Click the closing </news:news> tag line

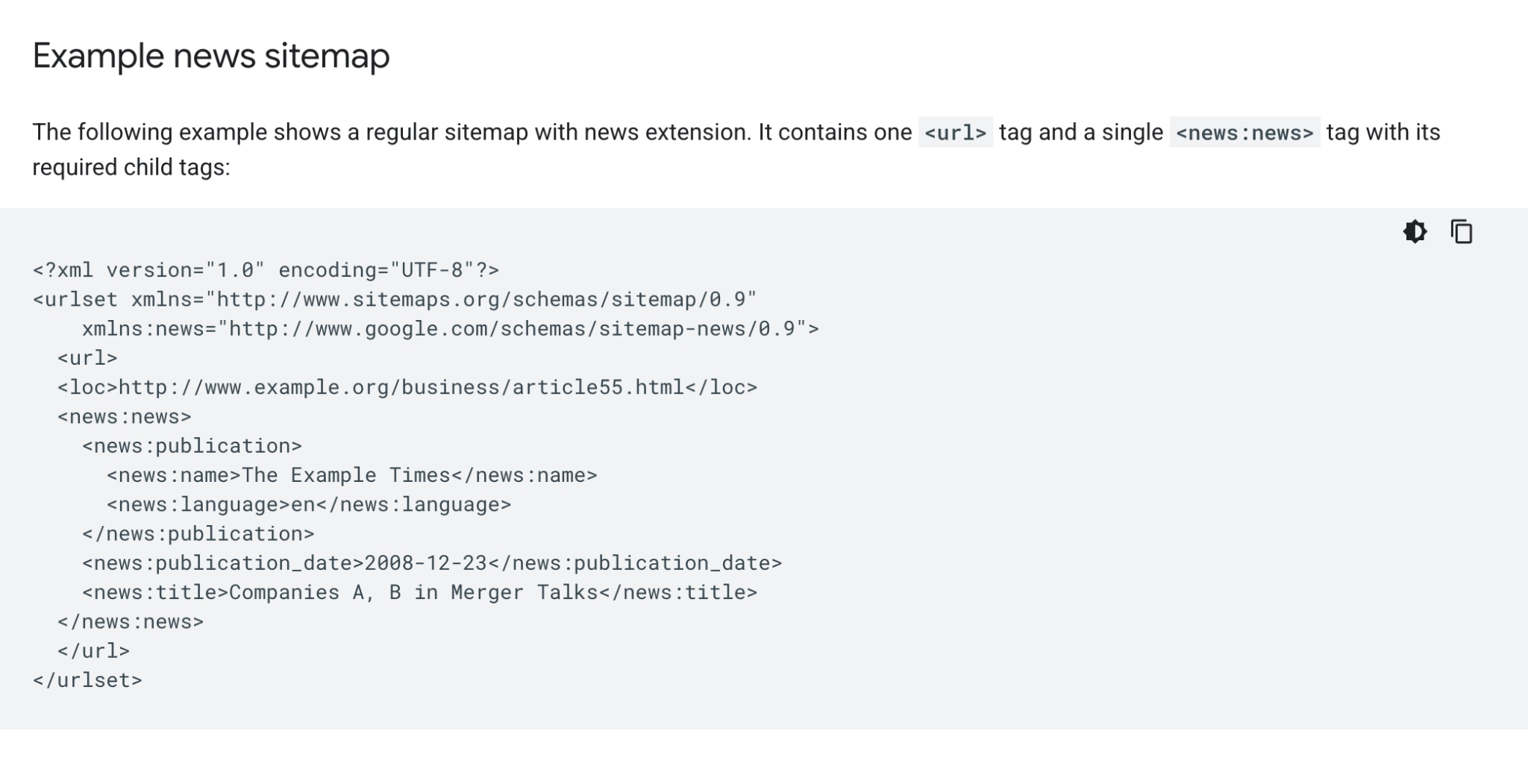coord(131,622)
